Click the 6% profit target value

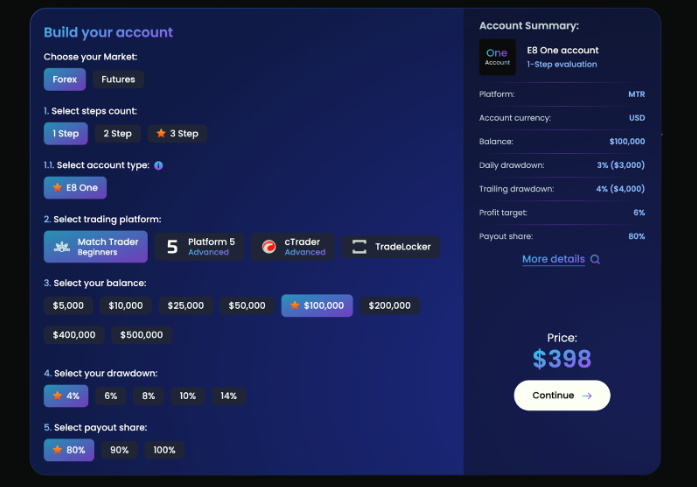639,213
